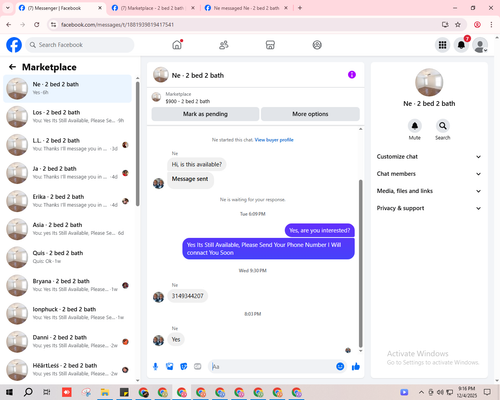Click the Facebook logo
The width and height of the screenshot is (500, 400).
14,45
